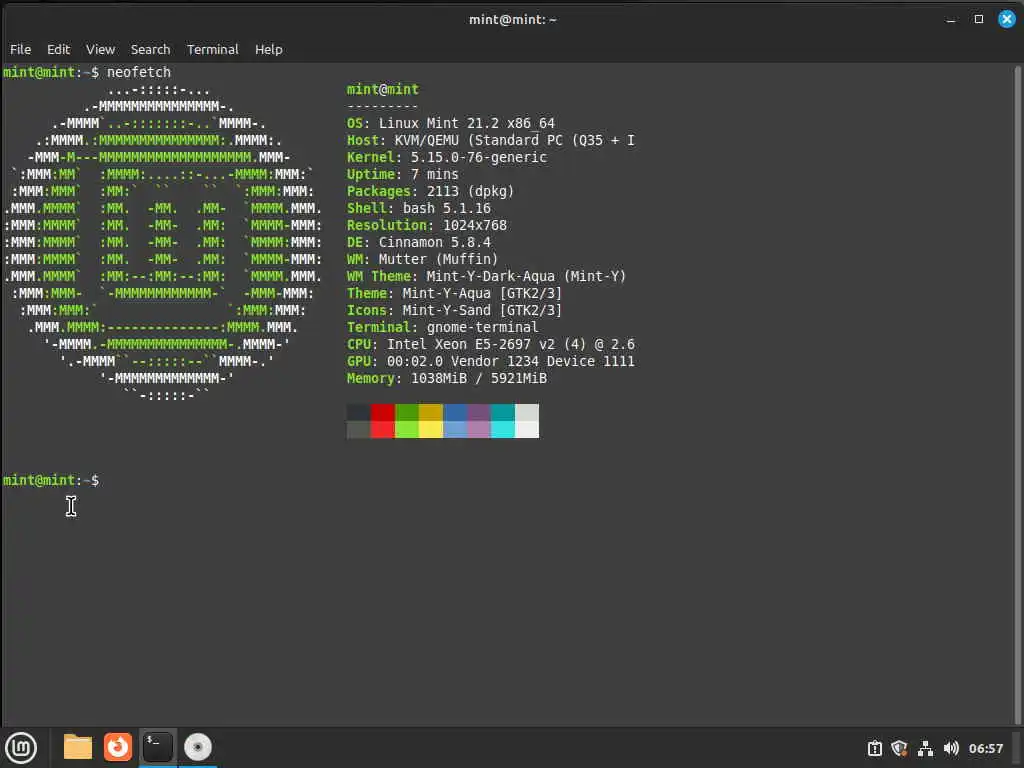Viewport: 1024px width, 768px height.
Task: Open the volume speaker tray icon
Action: [951, 748]
